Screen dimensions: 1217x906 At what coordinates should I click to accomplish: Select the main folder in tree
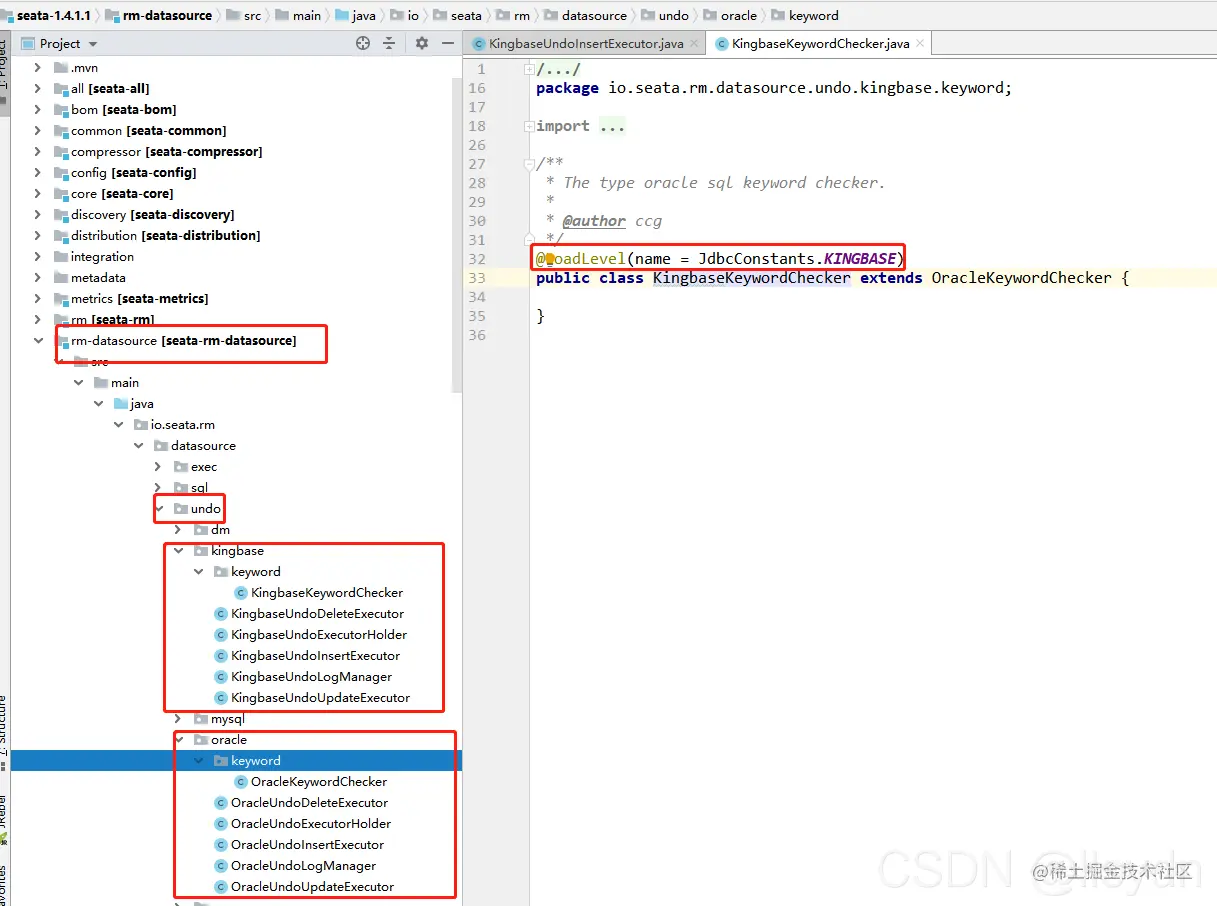(x=125, y=383)
